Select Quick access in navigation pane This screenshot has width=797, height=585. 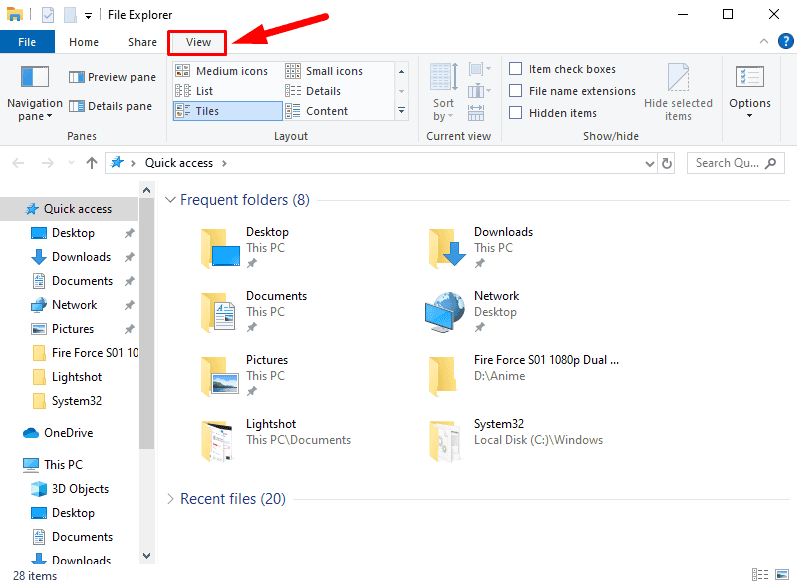click(69, 209)
